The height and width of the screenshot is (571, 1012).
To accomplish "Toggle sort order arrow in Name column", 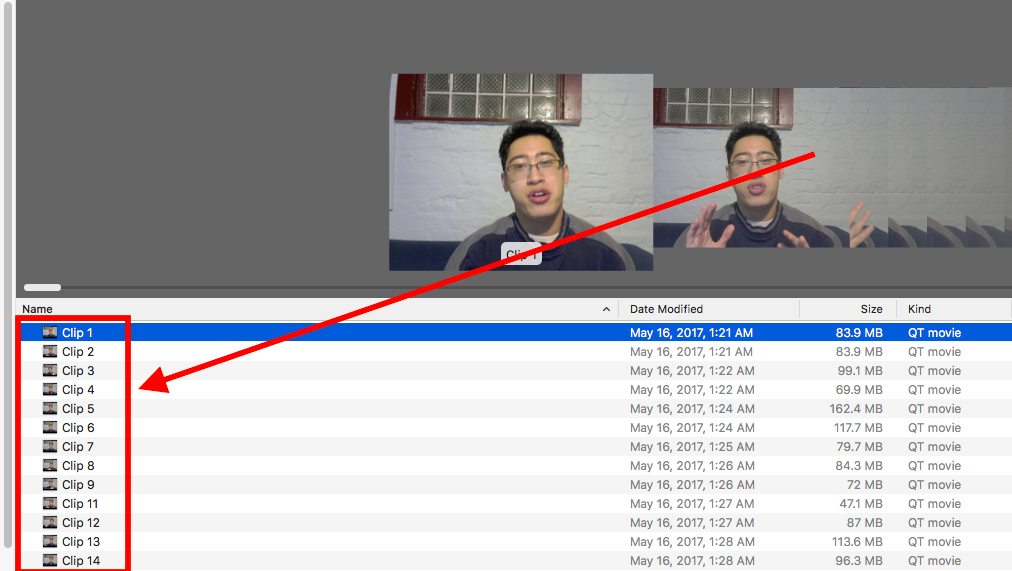I will pos(606,309).
